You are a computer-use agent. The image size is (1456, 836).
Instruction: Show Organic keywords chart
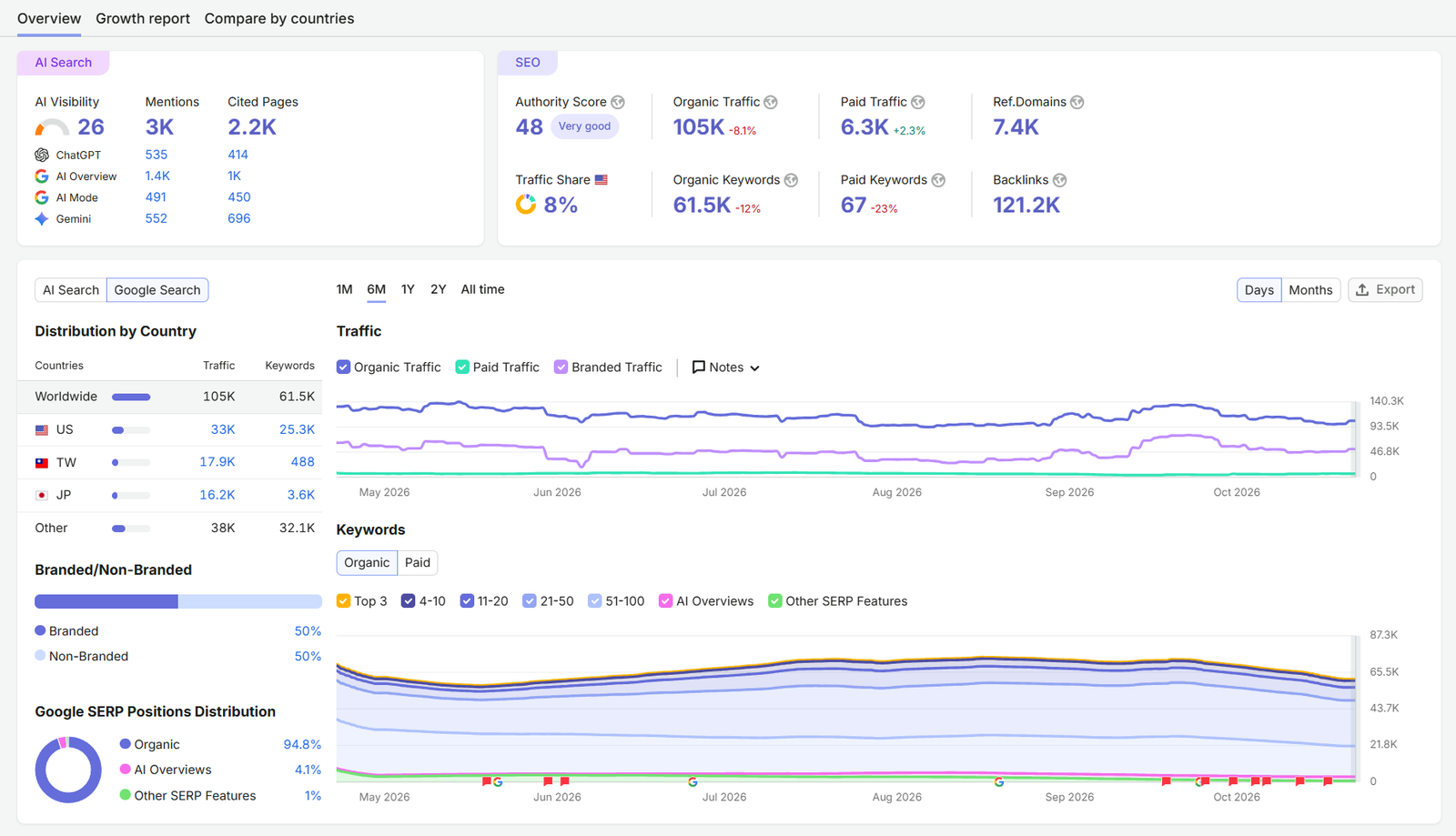coord(367,562)
